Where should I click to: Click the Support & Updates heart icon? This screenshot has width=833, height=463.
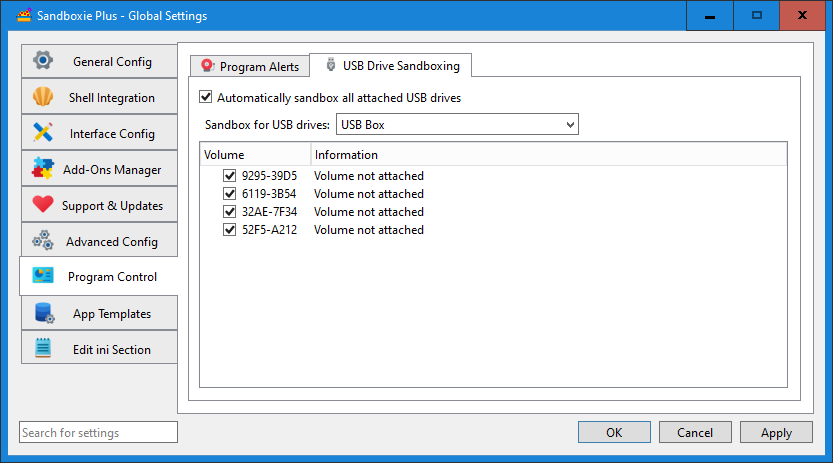43,205
